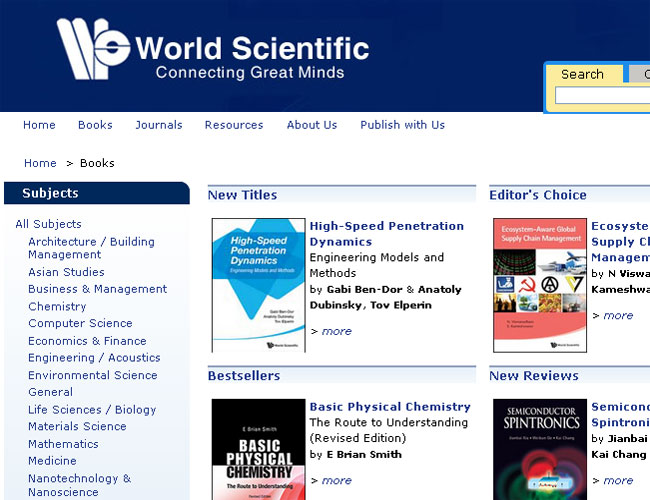This screenshot has width=650, height=500.
Task: Click author name E Brian Smith
Action: pos(364,454)
